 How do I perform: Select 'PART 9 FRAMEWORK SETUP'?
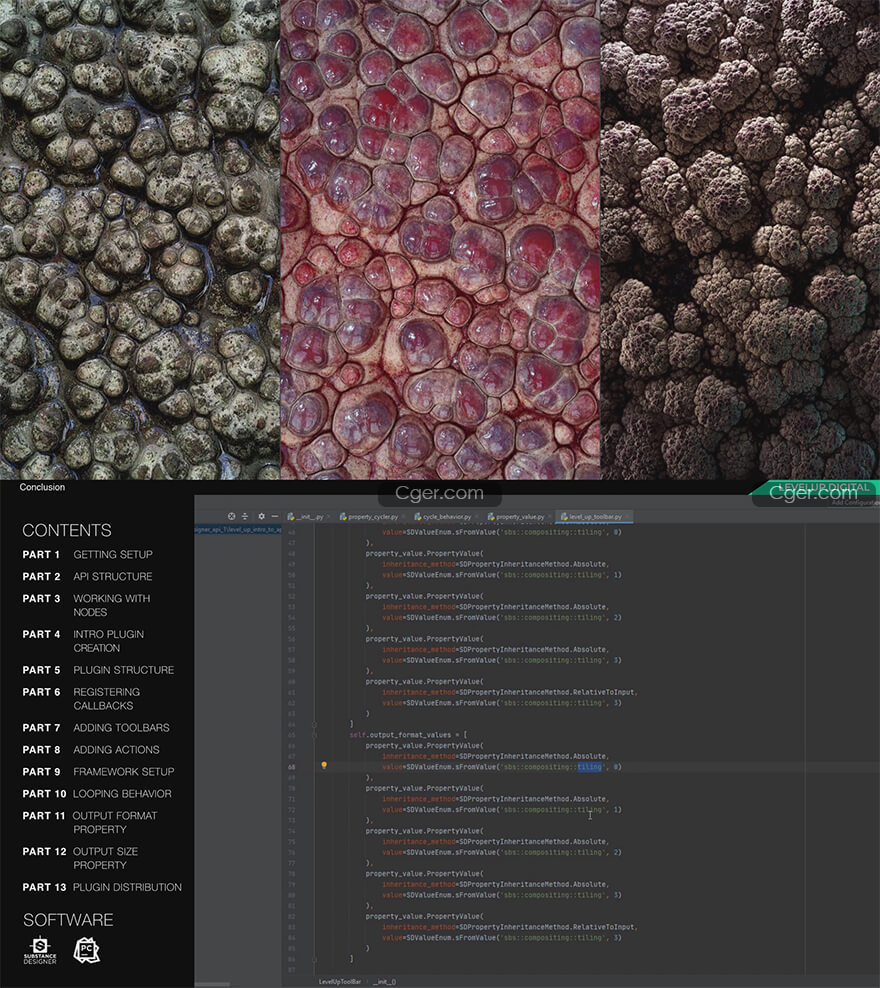point(98,772)
